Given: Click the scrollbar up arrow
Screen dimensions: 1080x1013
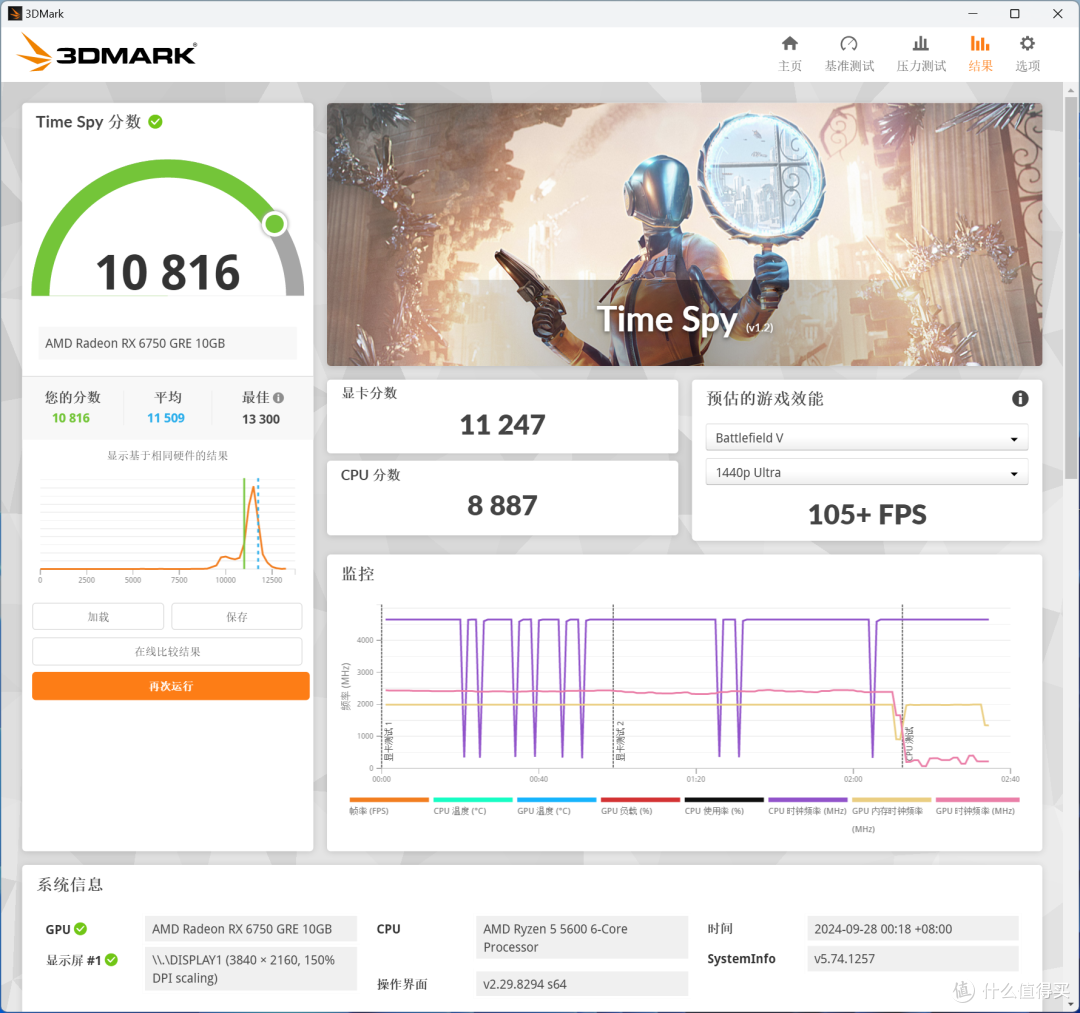Looking at the screenshot, I should click(x=1070, y=90).
